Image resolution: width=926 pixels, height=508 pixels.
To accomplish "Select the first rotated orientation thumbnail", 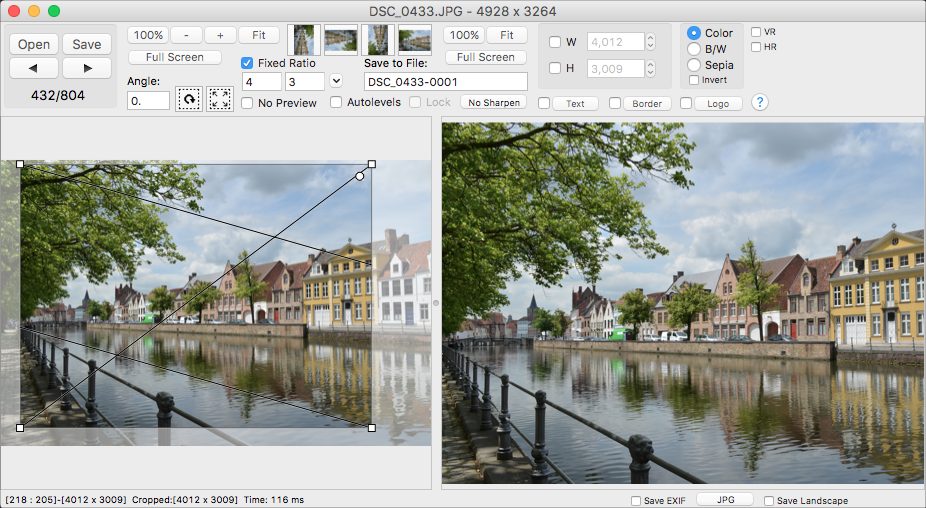I will (x=304, y=40).
